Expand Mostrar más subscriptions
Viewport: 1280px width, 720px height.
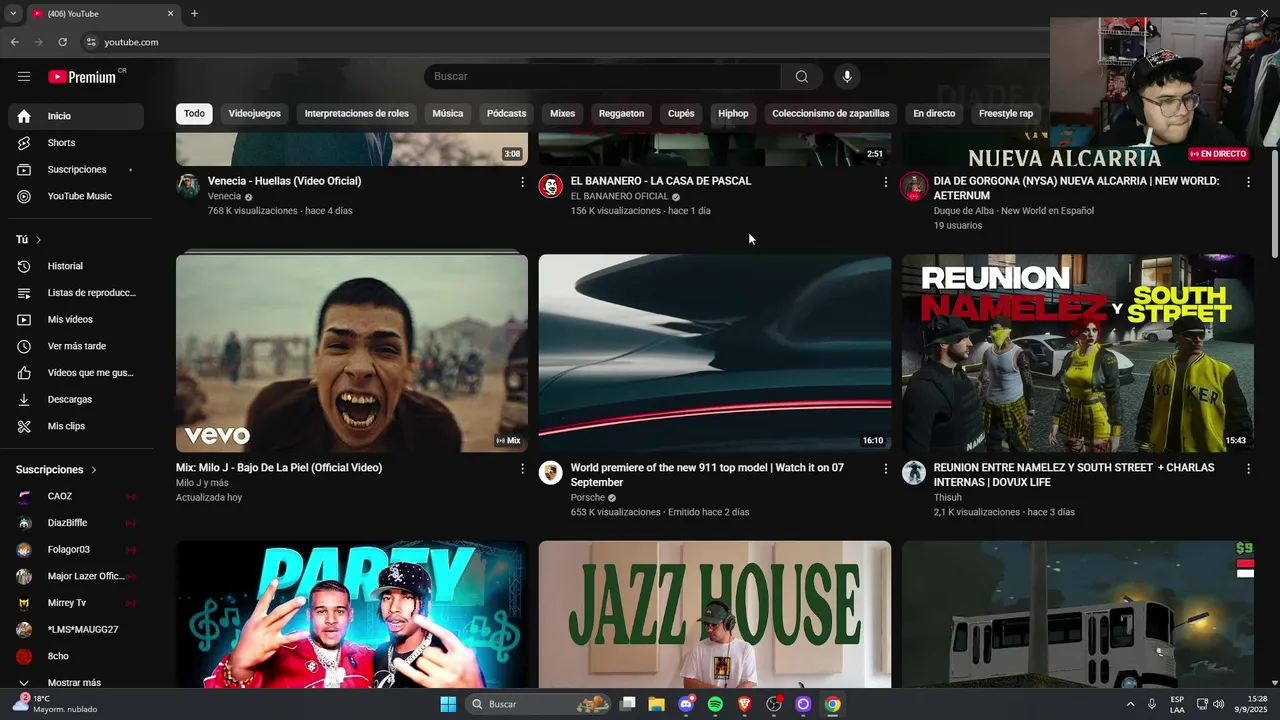[76, 683]
